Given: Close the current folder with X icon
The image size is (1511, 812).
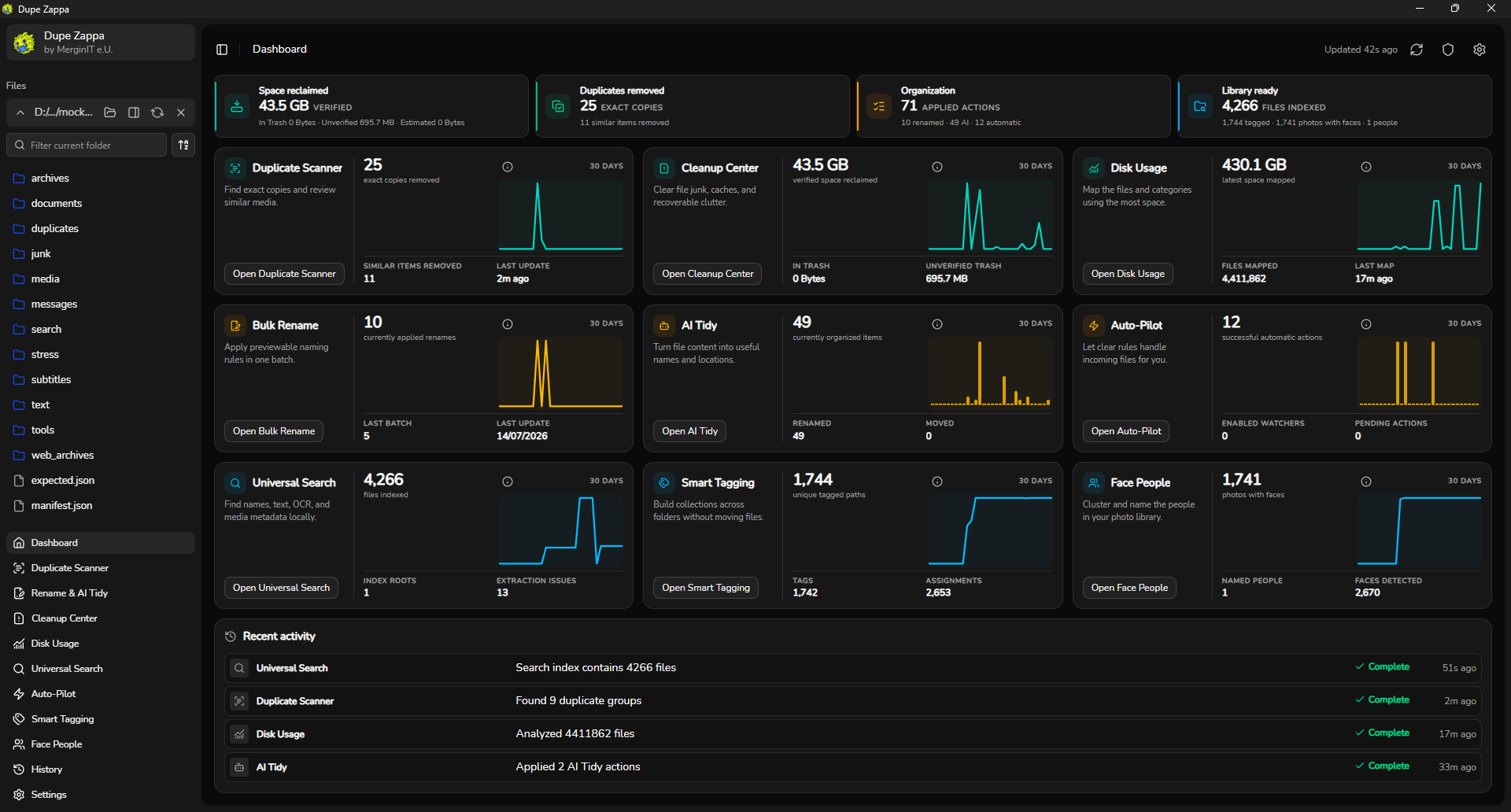Looking at the screenshot, I should 181,113.
